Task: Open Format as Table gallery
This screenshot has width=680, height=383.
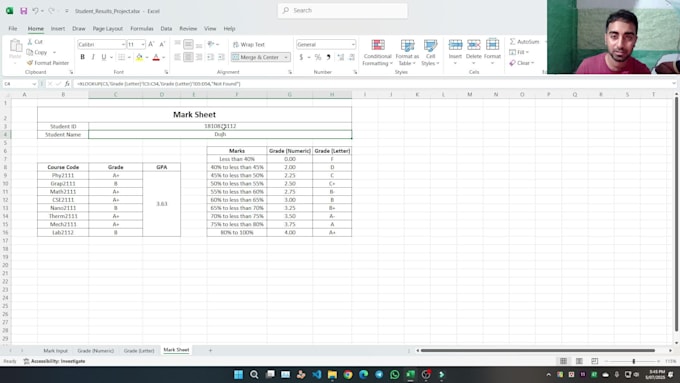Action: (407, 52)
